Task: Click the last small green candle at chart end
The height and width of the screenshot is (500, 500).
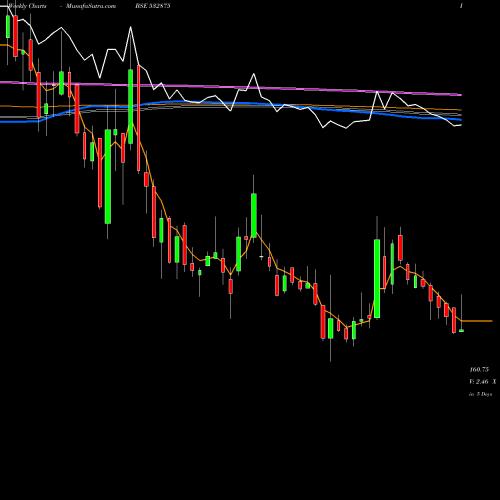Action: [x=461, y=331]
